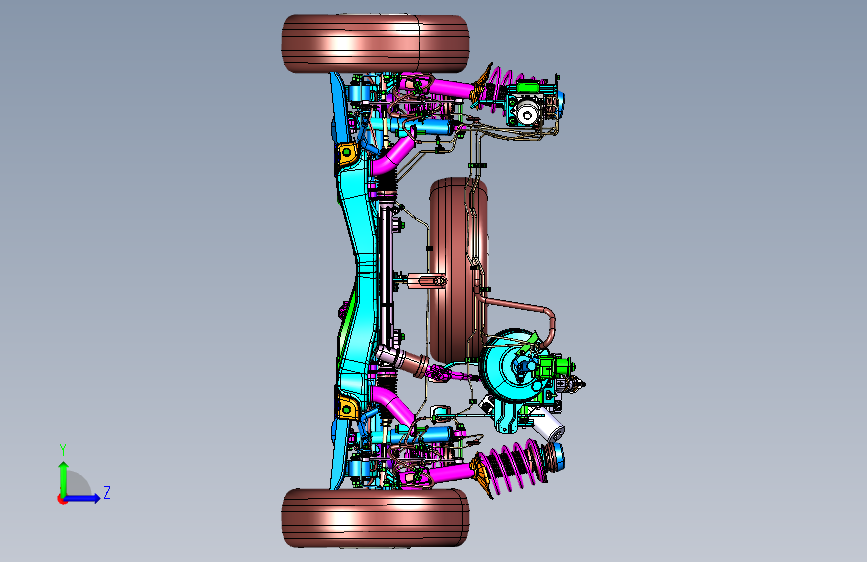The height and width of the screenshot is (562, 867).
Task: Click the blue Z axis arrow of triad
Action: click(83, 498)
